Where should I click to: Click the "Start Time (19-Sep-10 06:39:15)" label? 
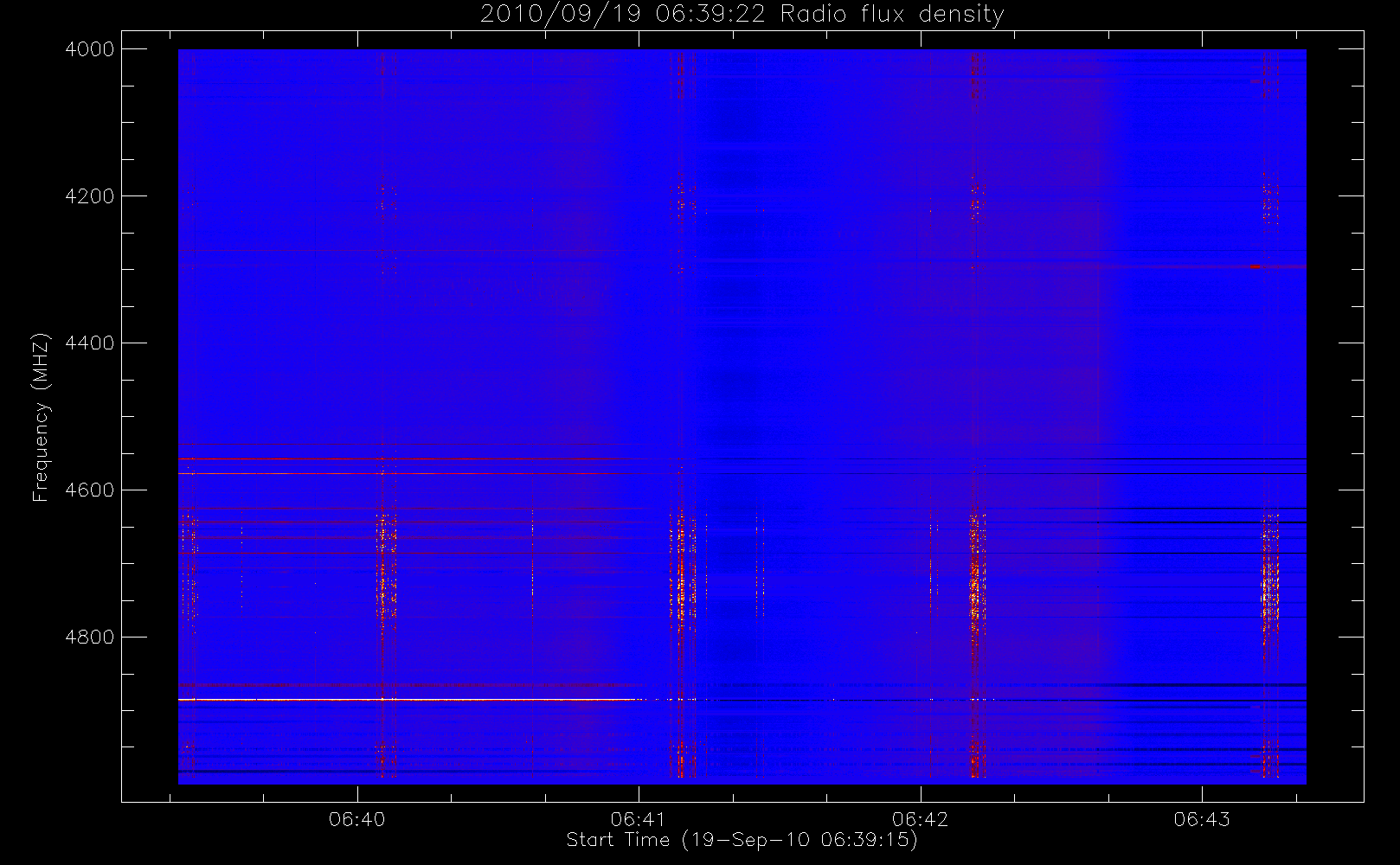742,840
